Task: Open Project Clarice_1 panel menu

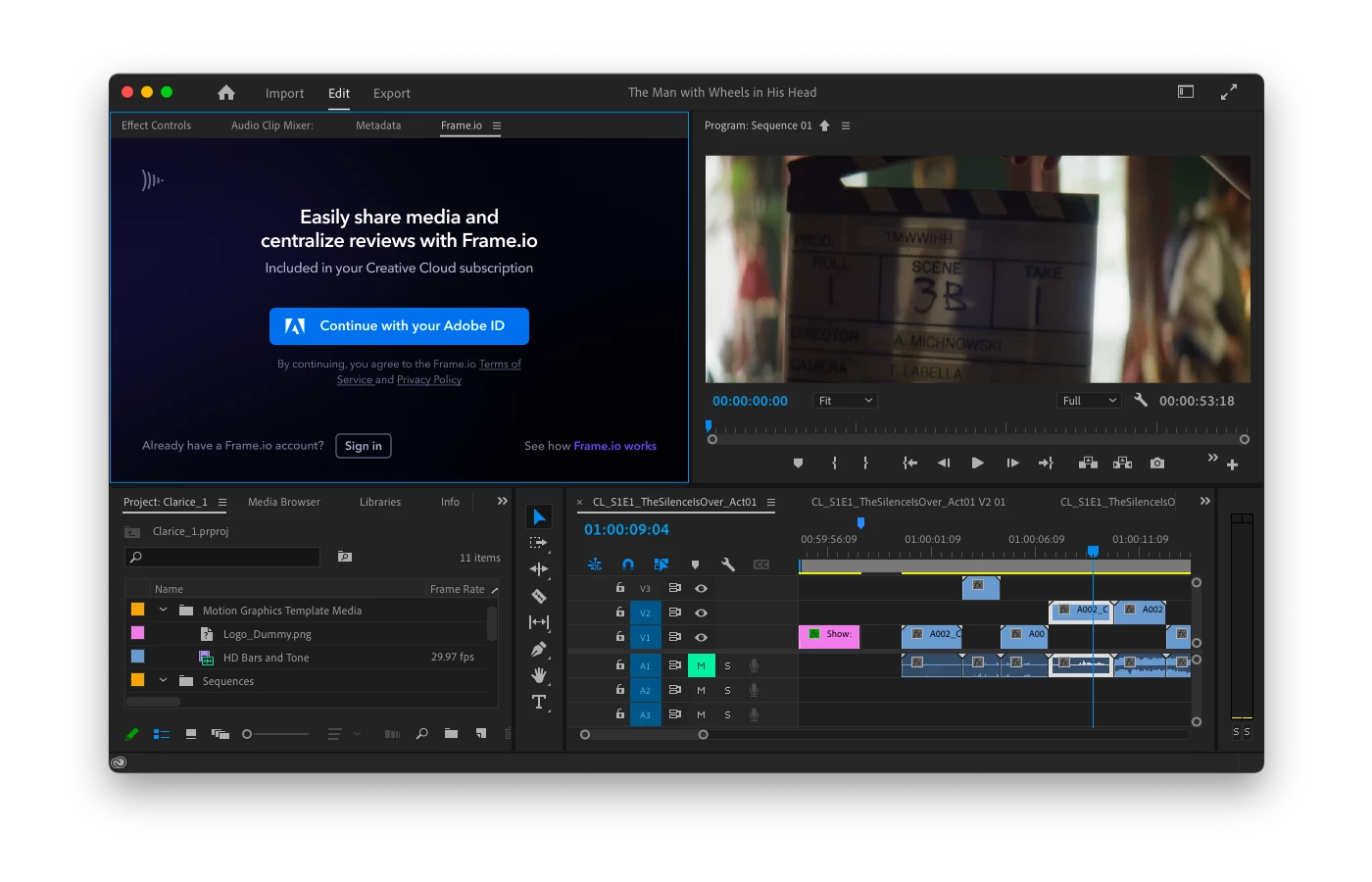Action: tap(222, 502)
